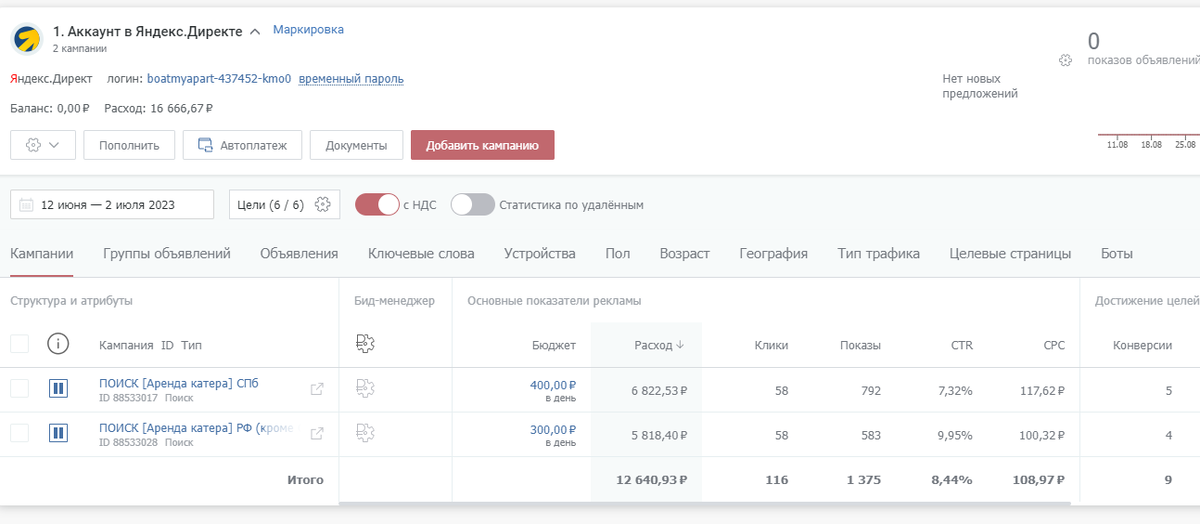1200x524 pixels.
Task: Select checkbox for campaign РФ row
Action: (19, 433)
